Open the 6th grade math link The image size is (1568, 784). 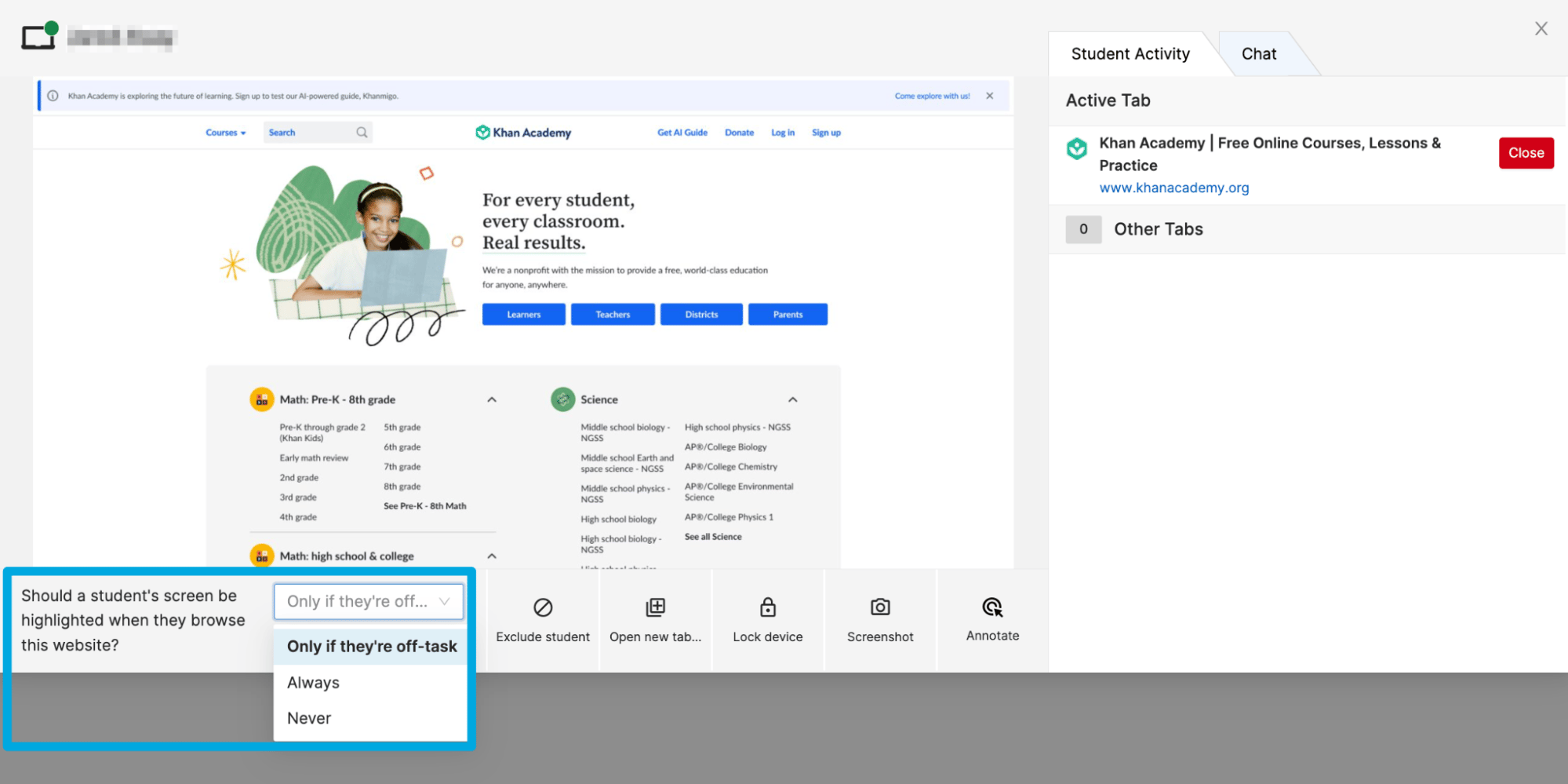tap(402, 447)
